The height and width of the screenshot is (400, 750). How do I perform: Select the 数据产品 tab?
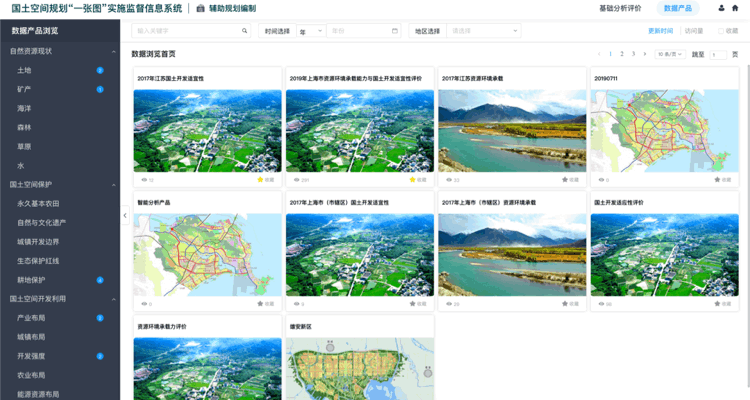tap(678, 8)
